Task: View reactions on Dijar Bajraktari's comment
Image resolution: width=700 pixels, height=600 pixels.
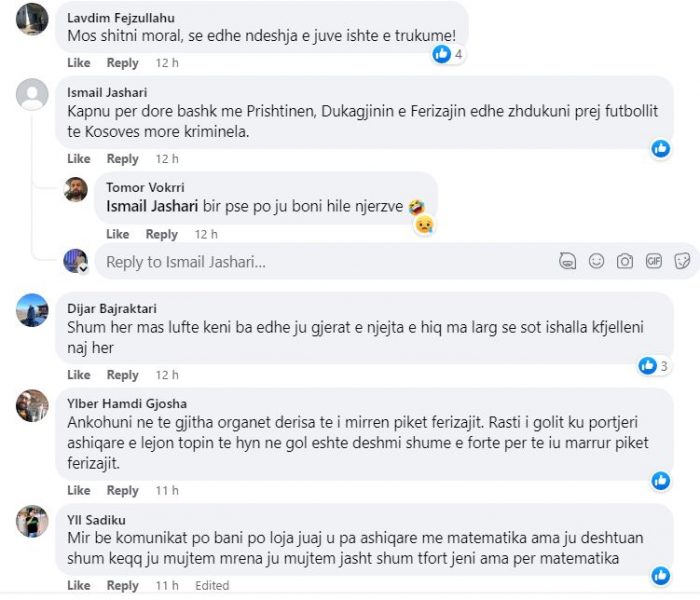Action: [x=654, y=366]
